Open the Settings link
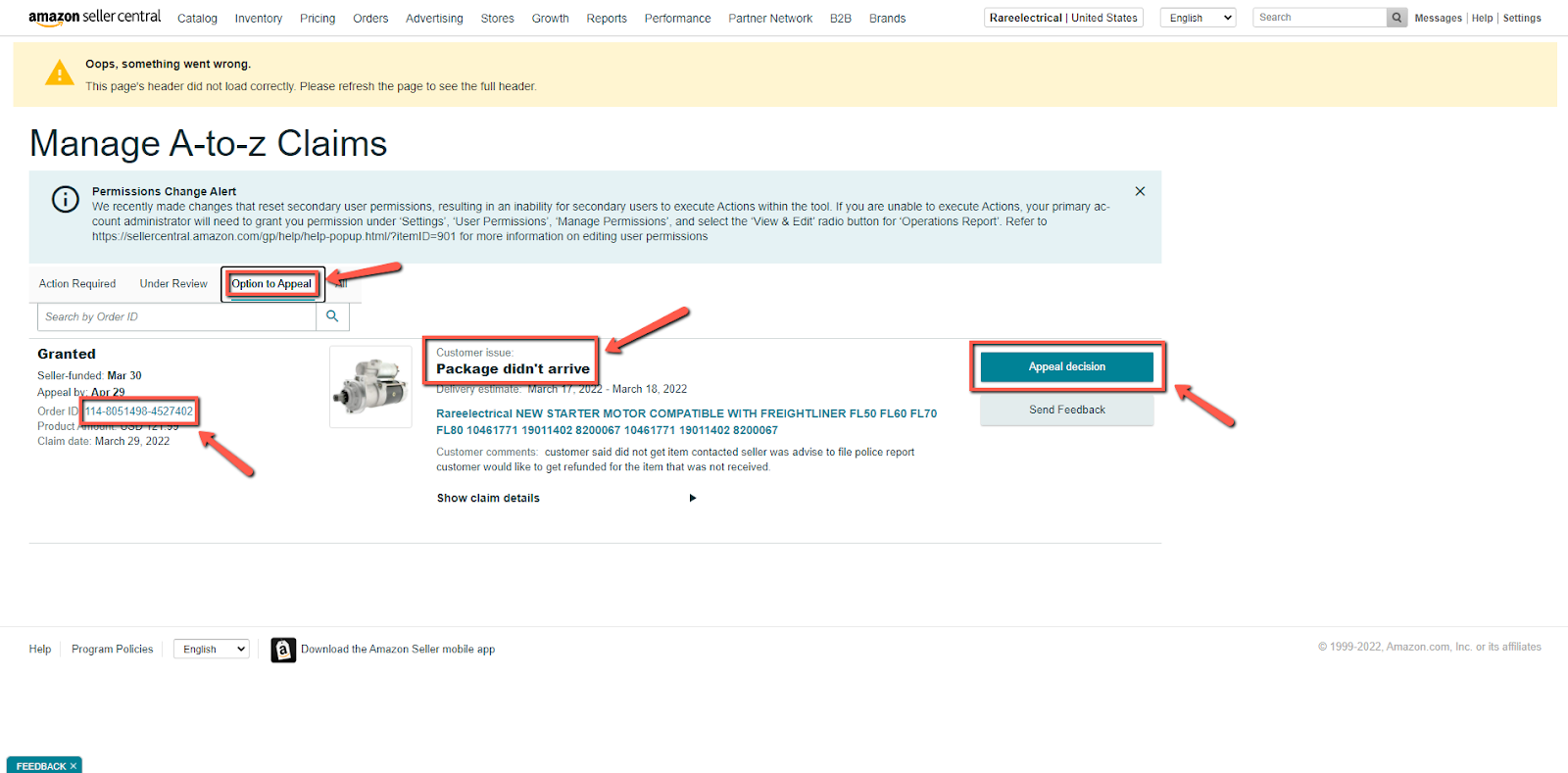Image resolution: width=1568 pixels, height=773 pixels. 1522,19
